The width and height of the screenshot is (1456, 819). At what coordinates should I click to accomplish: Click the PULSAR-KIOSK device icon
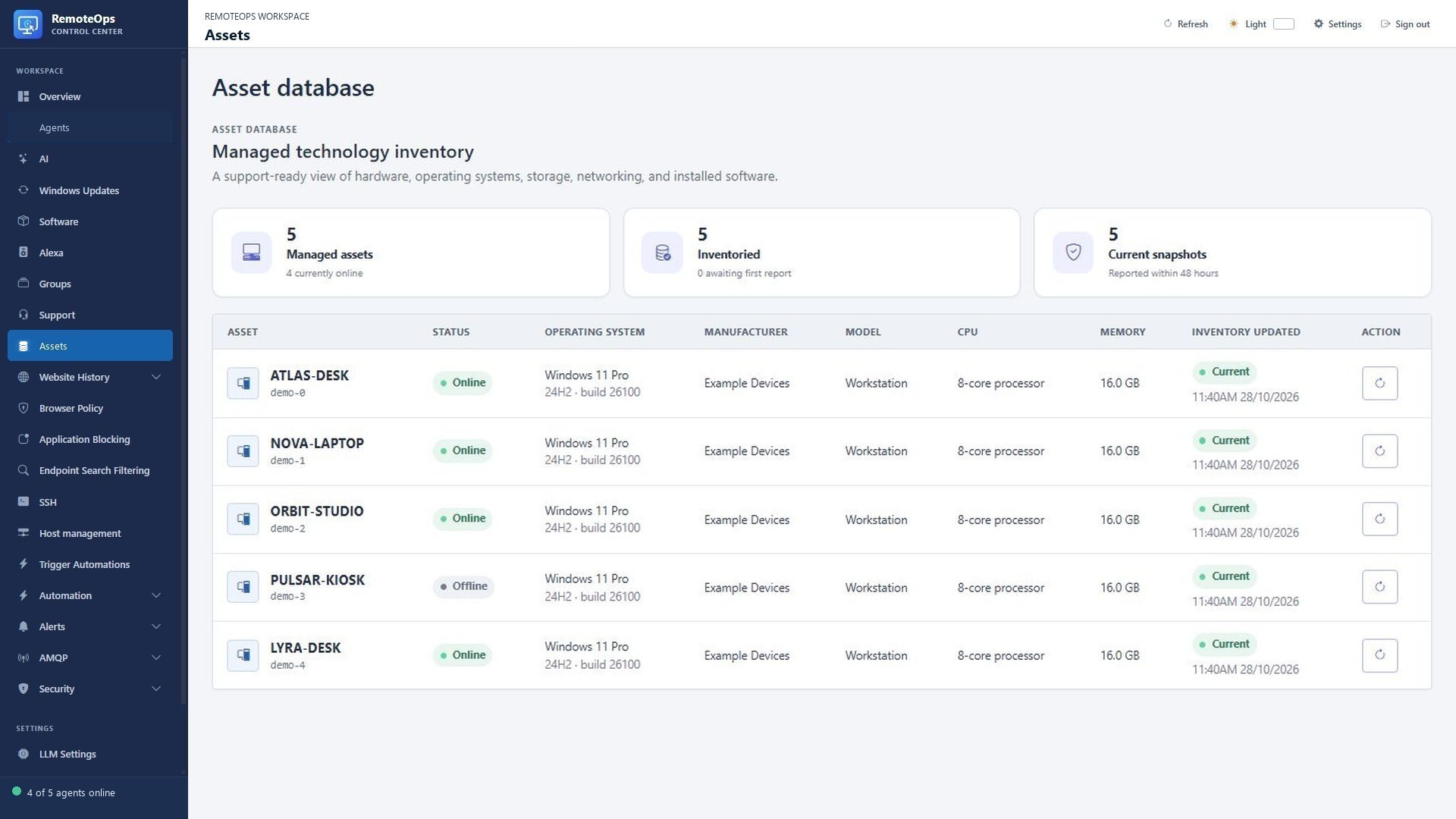click(243, 587)
